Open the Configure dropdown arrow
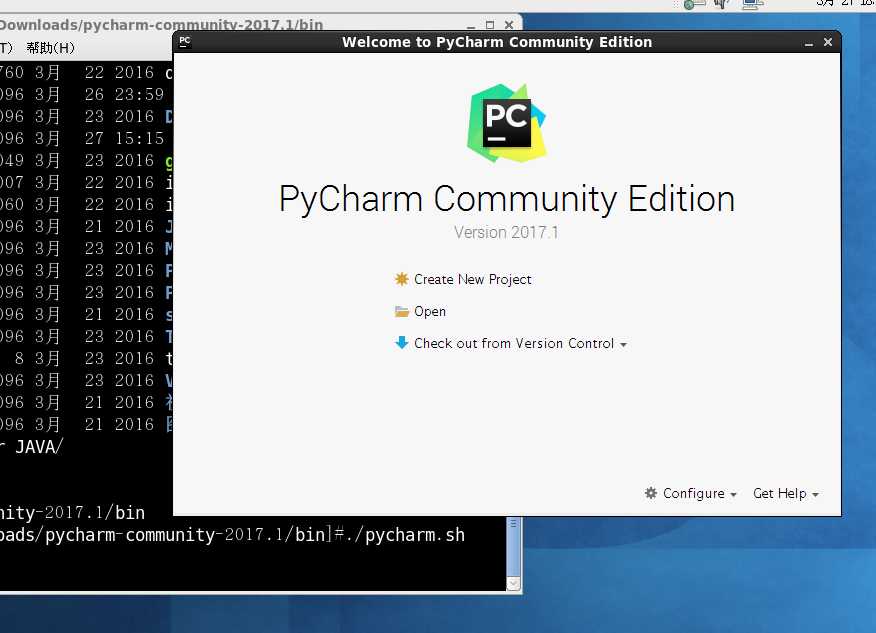This screenshot has height=633, width=876. point(734,494)
